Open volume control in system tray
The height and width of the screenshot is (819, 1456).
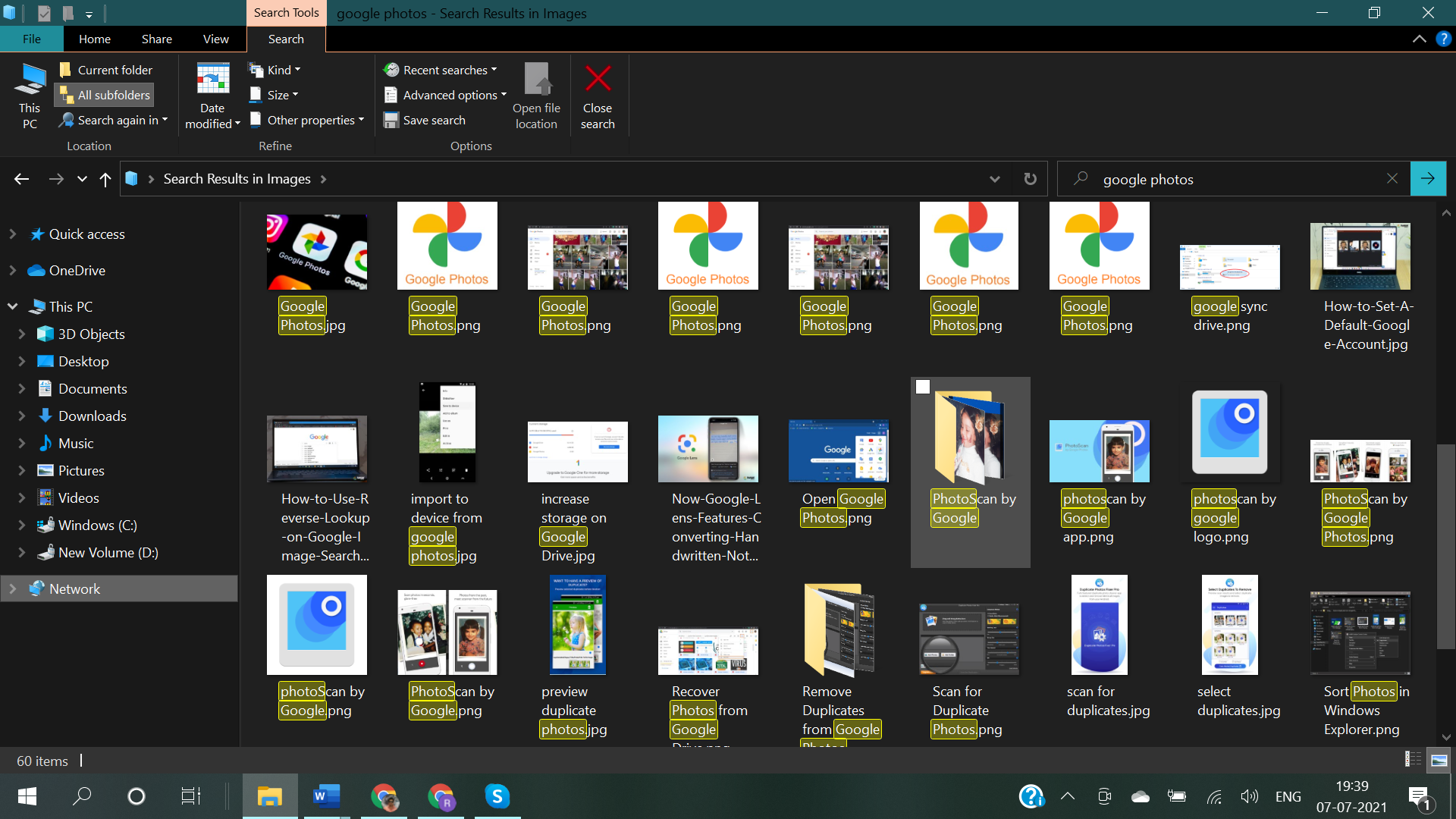[x=1249, y=796]
